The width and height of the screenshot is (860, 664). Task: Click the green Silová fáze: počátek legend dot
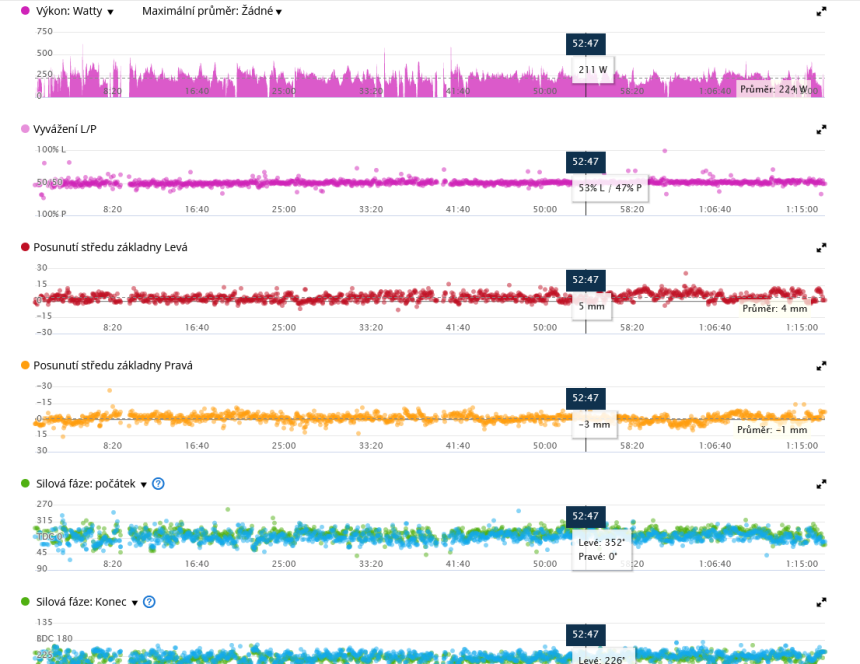click(25, 484)
